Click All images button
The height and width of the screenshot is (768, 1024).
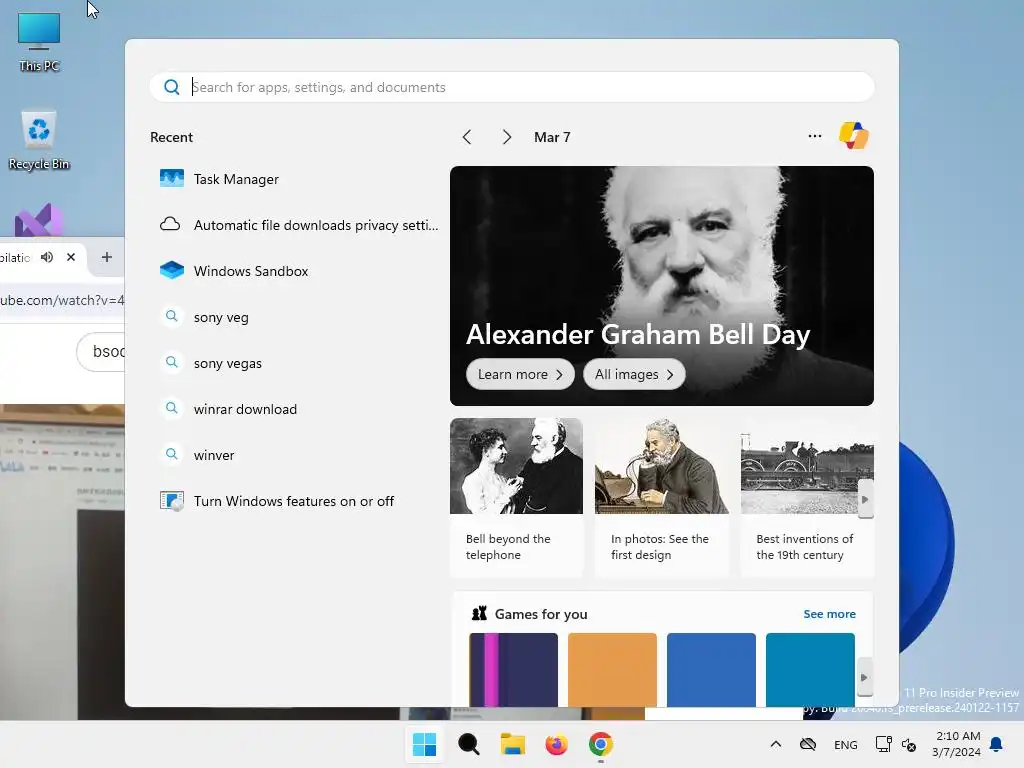tap(634, 374)
